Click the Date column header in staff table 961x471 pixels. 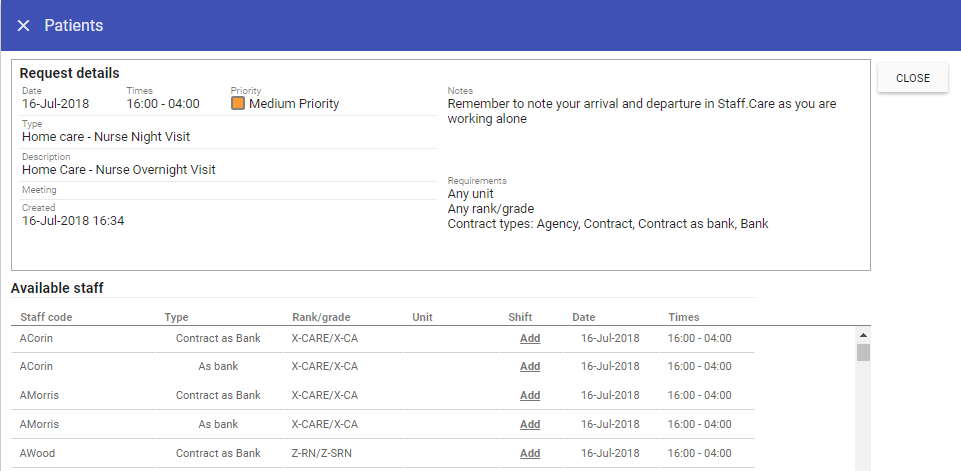[x=584, y=318]
